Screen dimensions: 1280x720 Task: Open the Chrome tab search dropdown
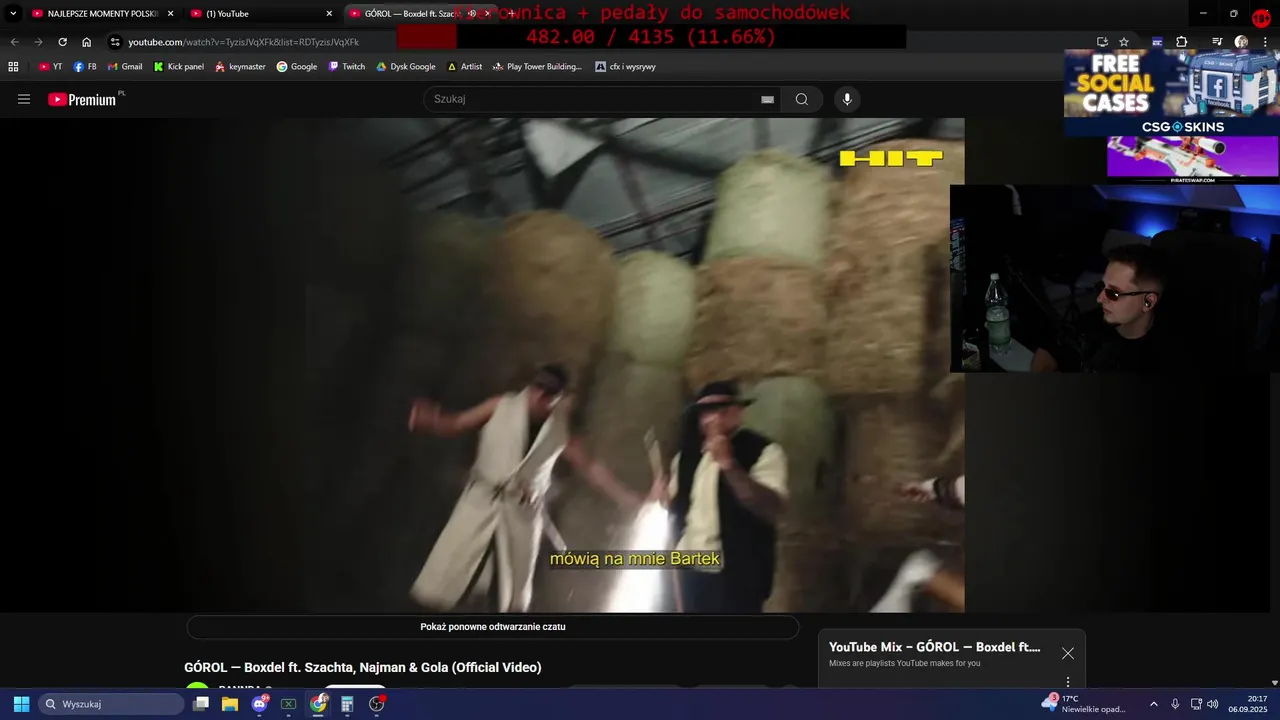click(13, 14)
